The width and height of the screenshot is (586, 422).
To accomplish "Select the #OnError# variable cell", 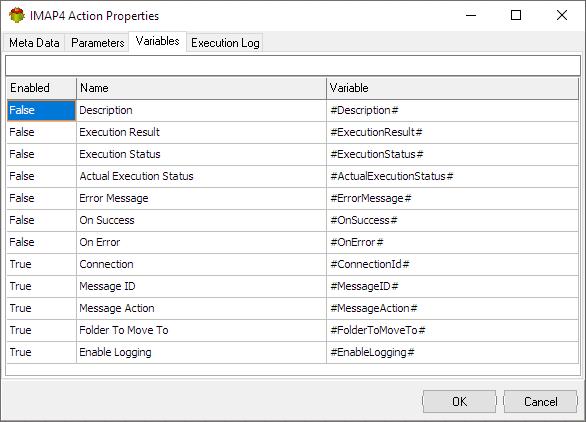I will pos(453,243).
